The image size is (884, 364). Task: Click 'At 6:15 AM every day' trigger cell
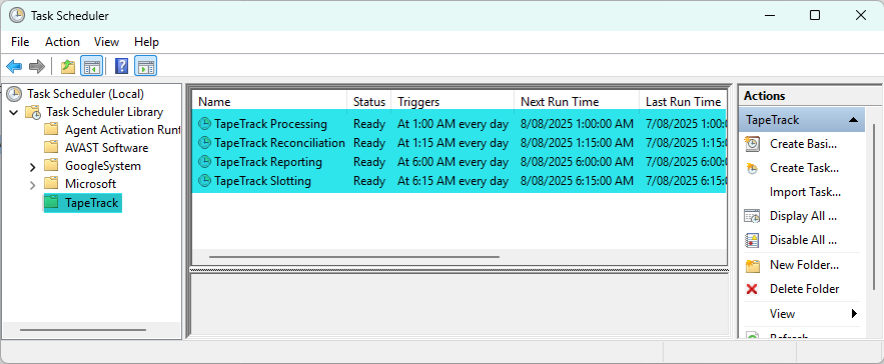point(453,181)
